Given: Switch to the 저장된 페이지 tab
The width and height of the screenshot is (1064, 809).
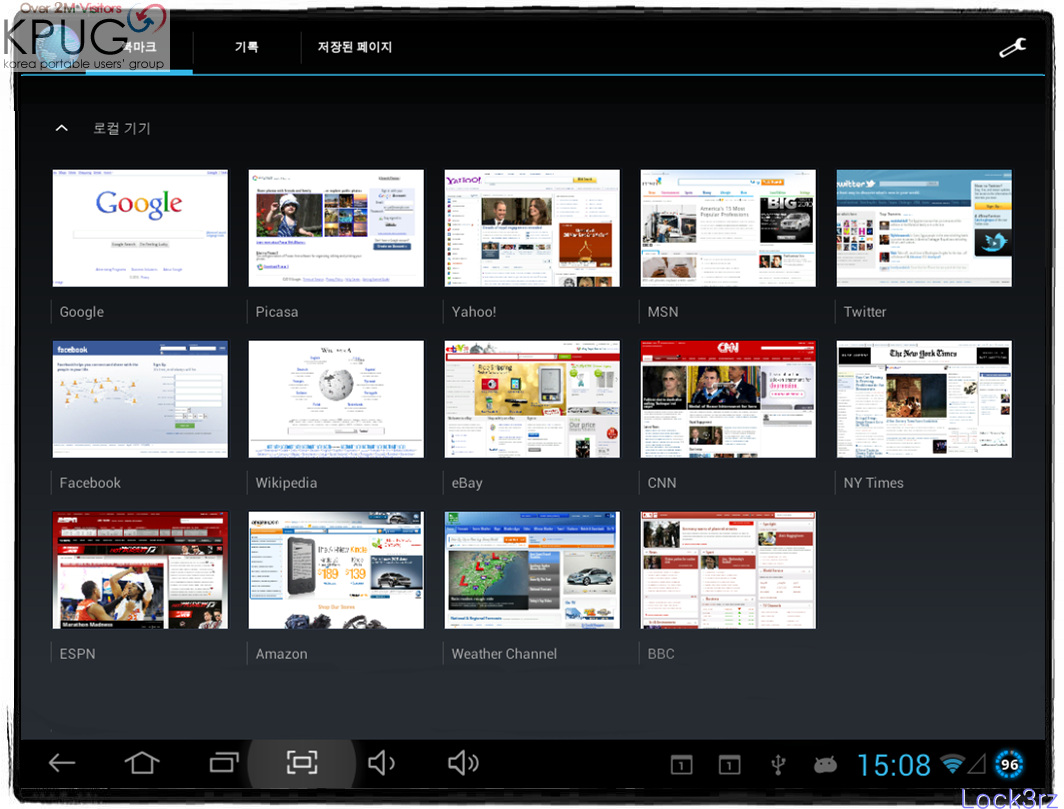Looking at the screenshot, I should click(x=355, y=47).
